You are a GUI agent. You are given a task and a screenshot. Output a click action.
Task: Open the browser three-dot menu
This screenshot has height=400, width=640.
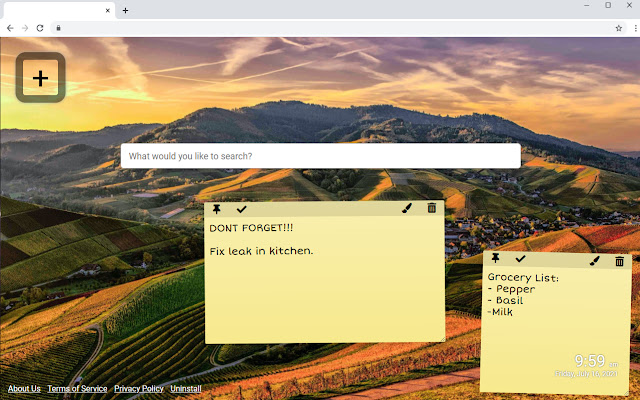pos(636,28)
